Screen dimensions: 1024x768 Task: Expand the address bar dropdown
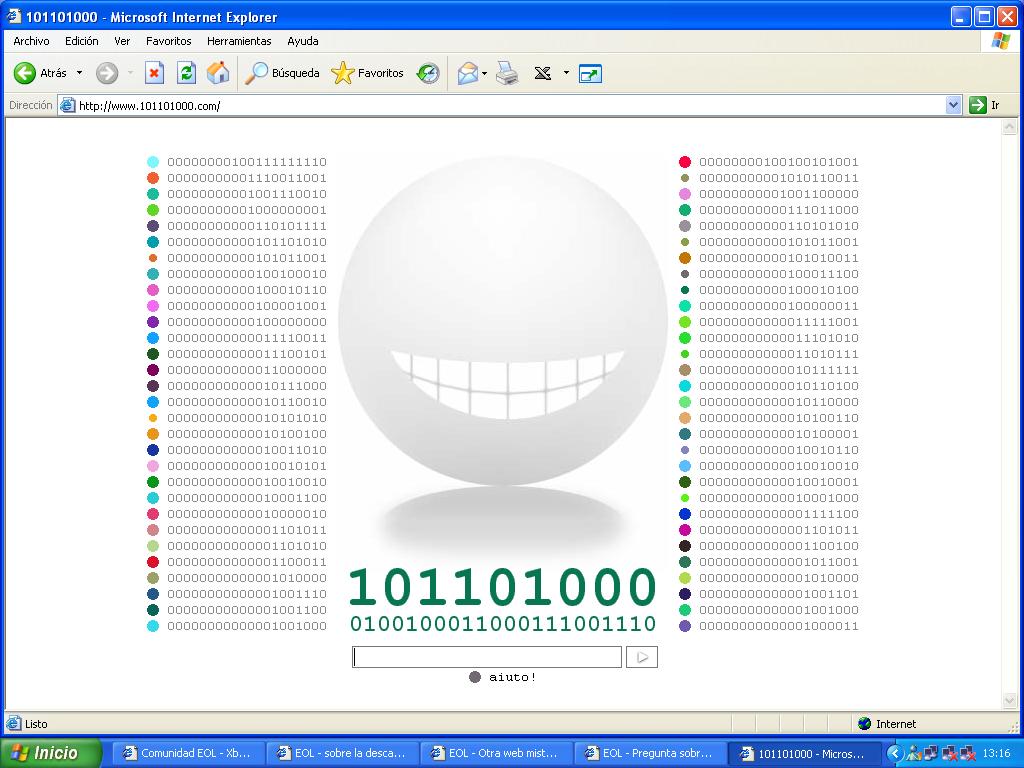tap(953, 105)
